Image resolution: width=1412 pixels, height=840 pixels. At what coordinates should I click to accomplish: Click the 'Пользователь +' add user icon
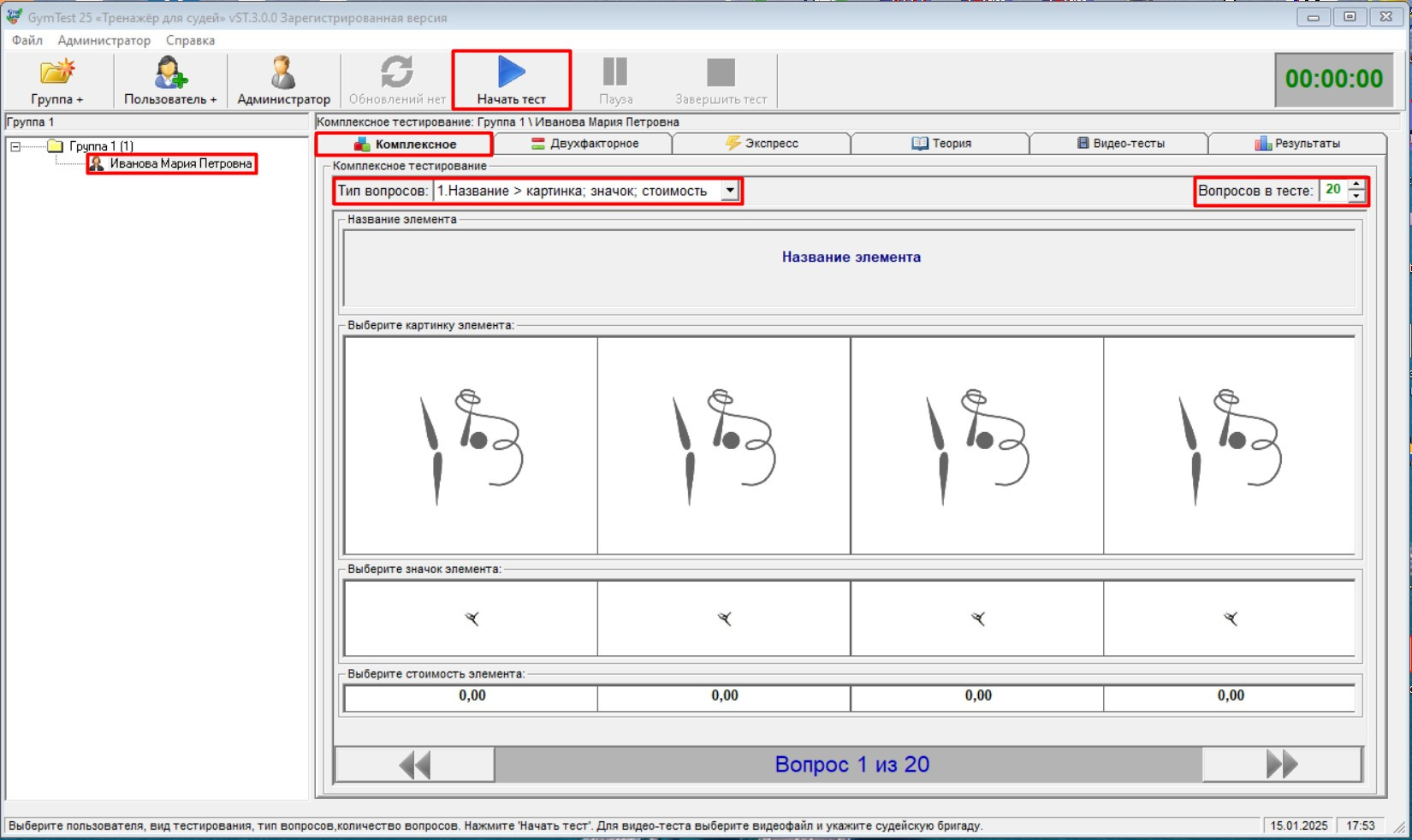(x=170, y=74)
